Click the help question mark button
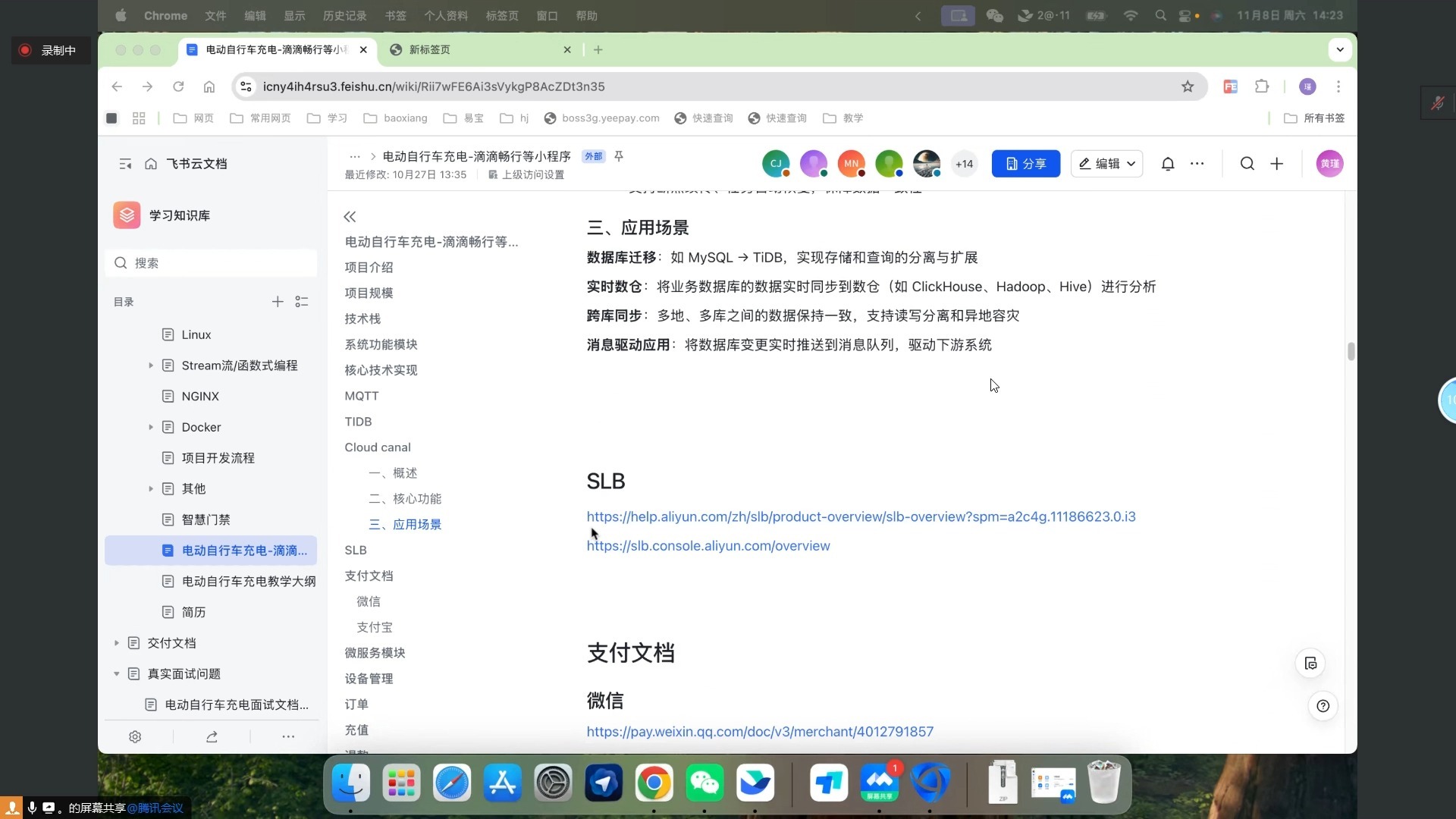 click(1323, 706)
